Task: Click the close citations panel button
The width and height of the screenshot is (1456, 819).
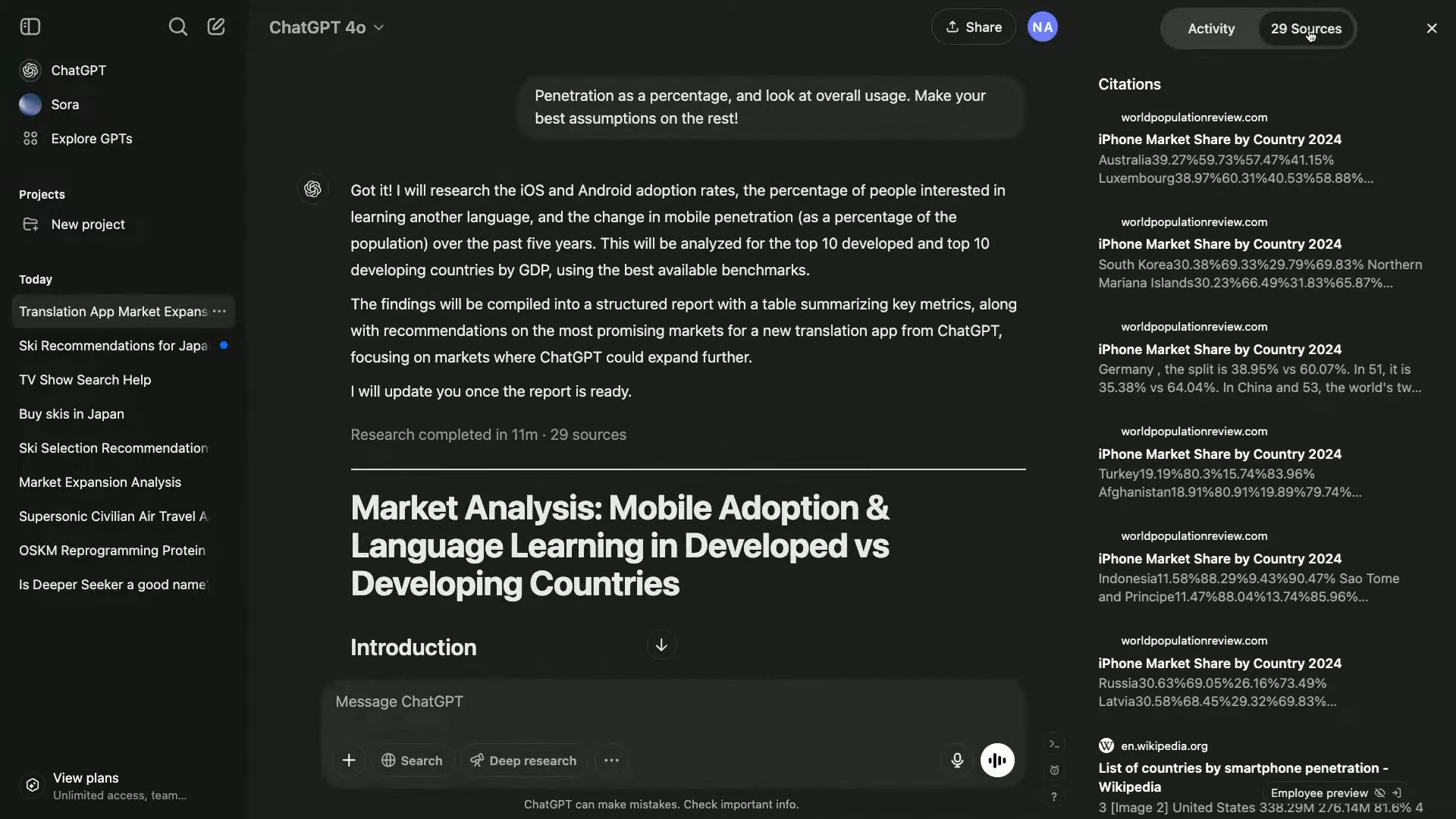Action: point(1432,28)
